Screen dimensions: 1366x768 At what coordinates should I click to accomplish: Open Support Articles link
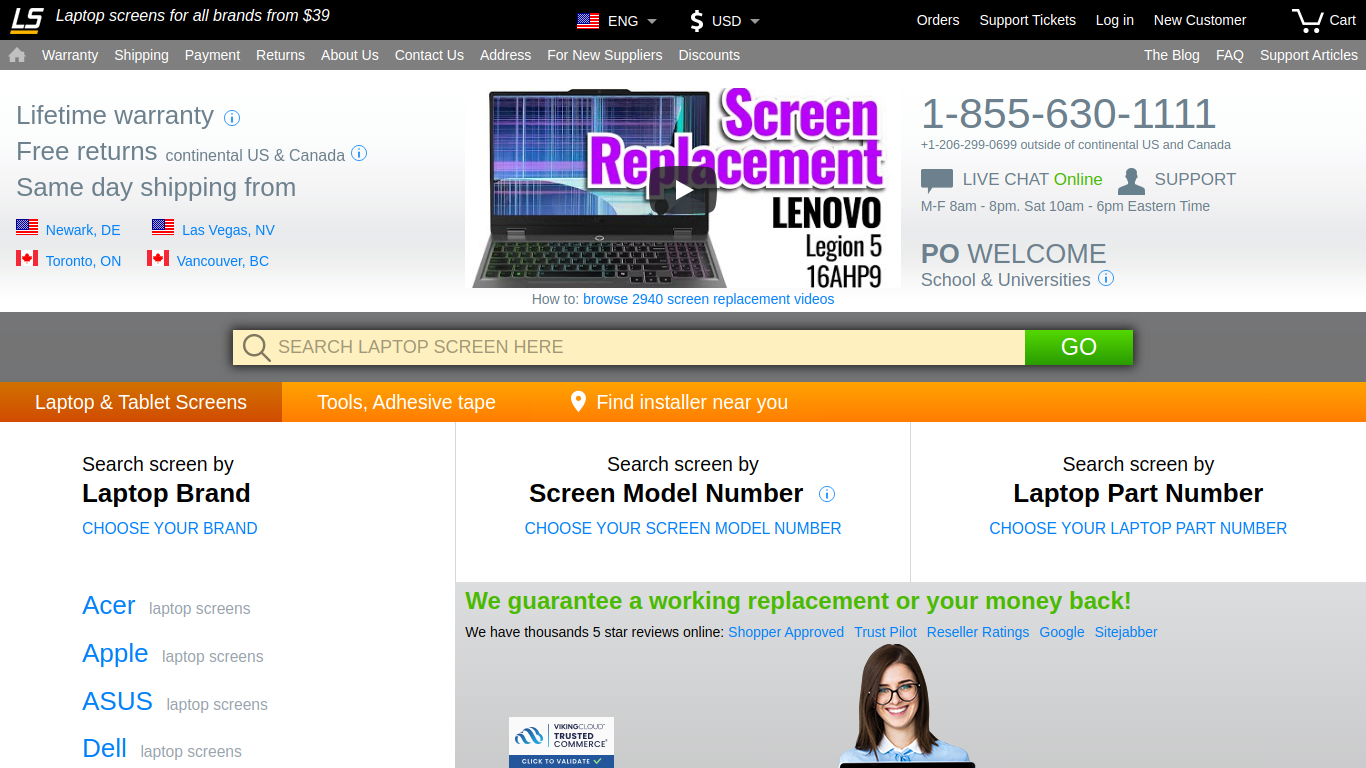point(1309,55)
